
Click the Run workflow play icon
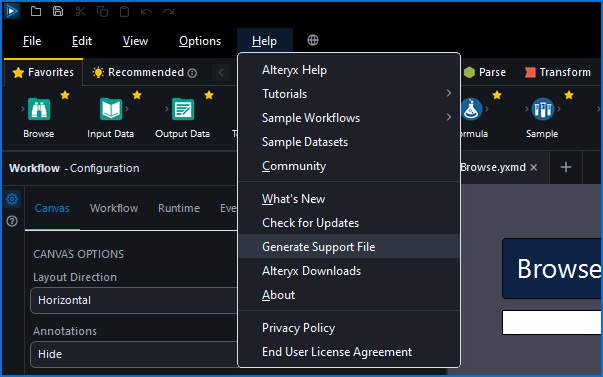pyautogui.click(x=12, y=11)
